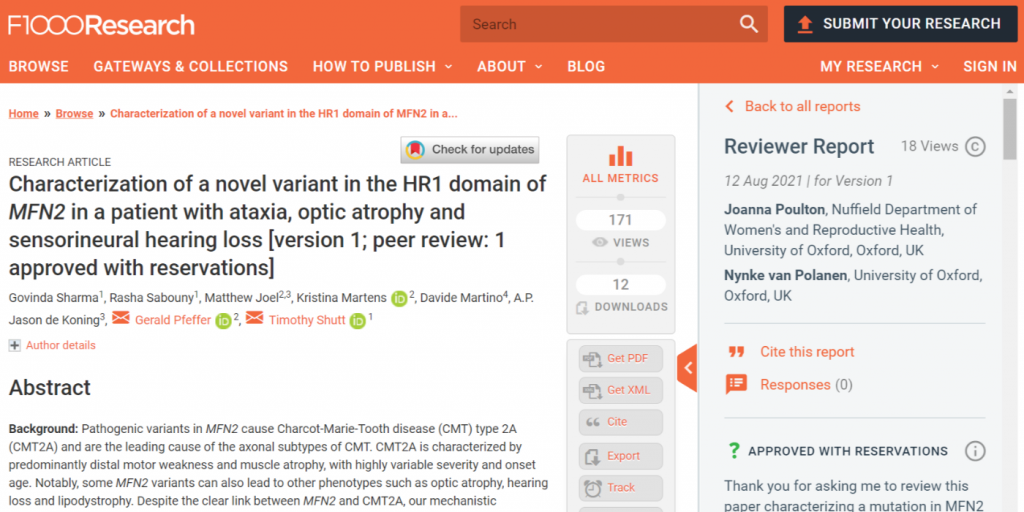Open the My Research dropdown
Image resolution: width=1024 pixels, height=512 pixels.
879,66
